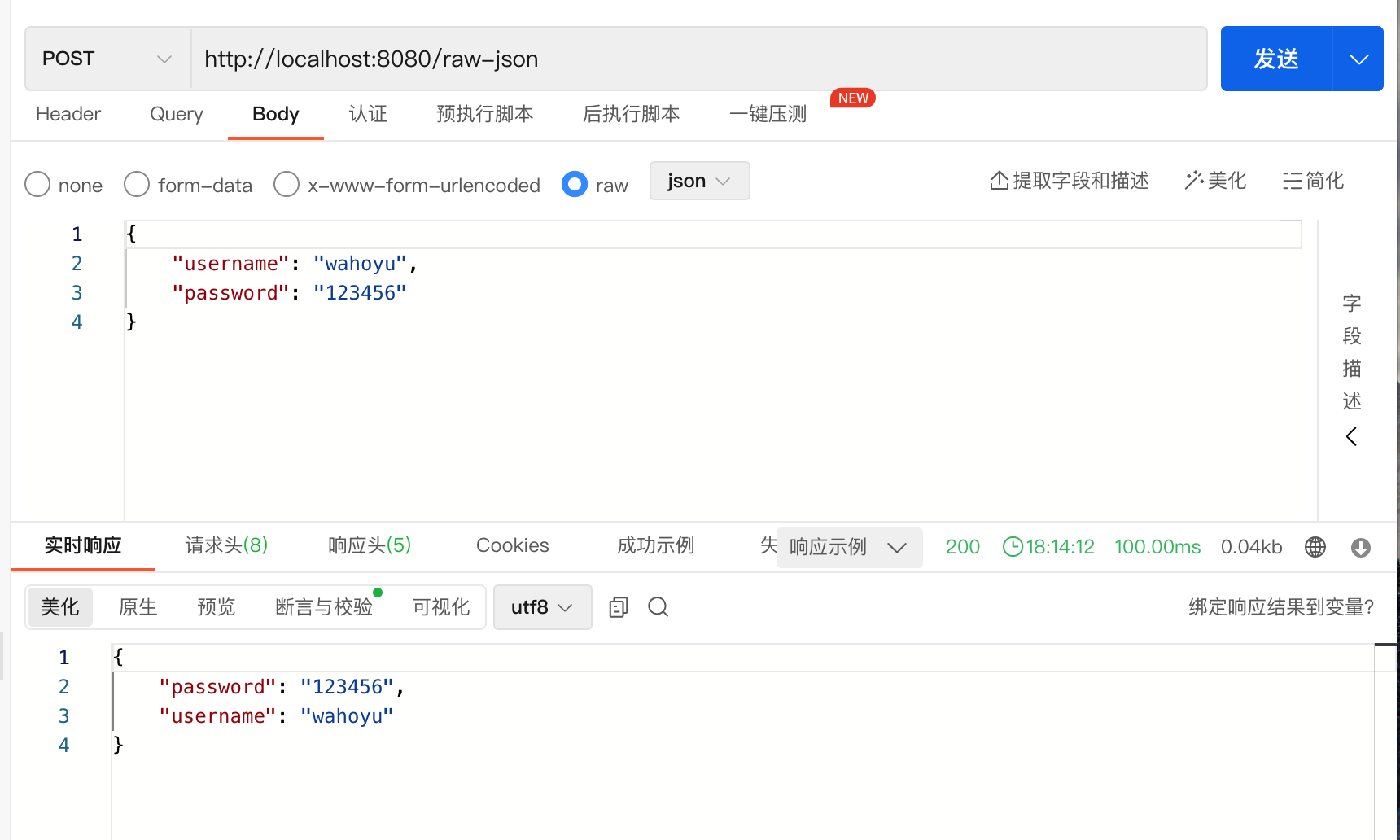Select the 原生 response view tab
Image resolution: width=1400 pixels, height=840 pixels.
point(138,607)
